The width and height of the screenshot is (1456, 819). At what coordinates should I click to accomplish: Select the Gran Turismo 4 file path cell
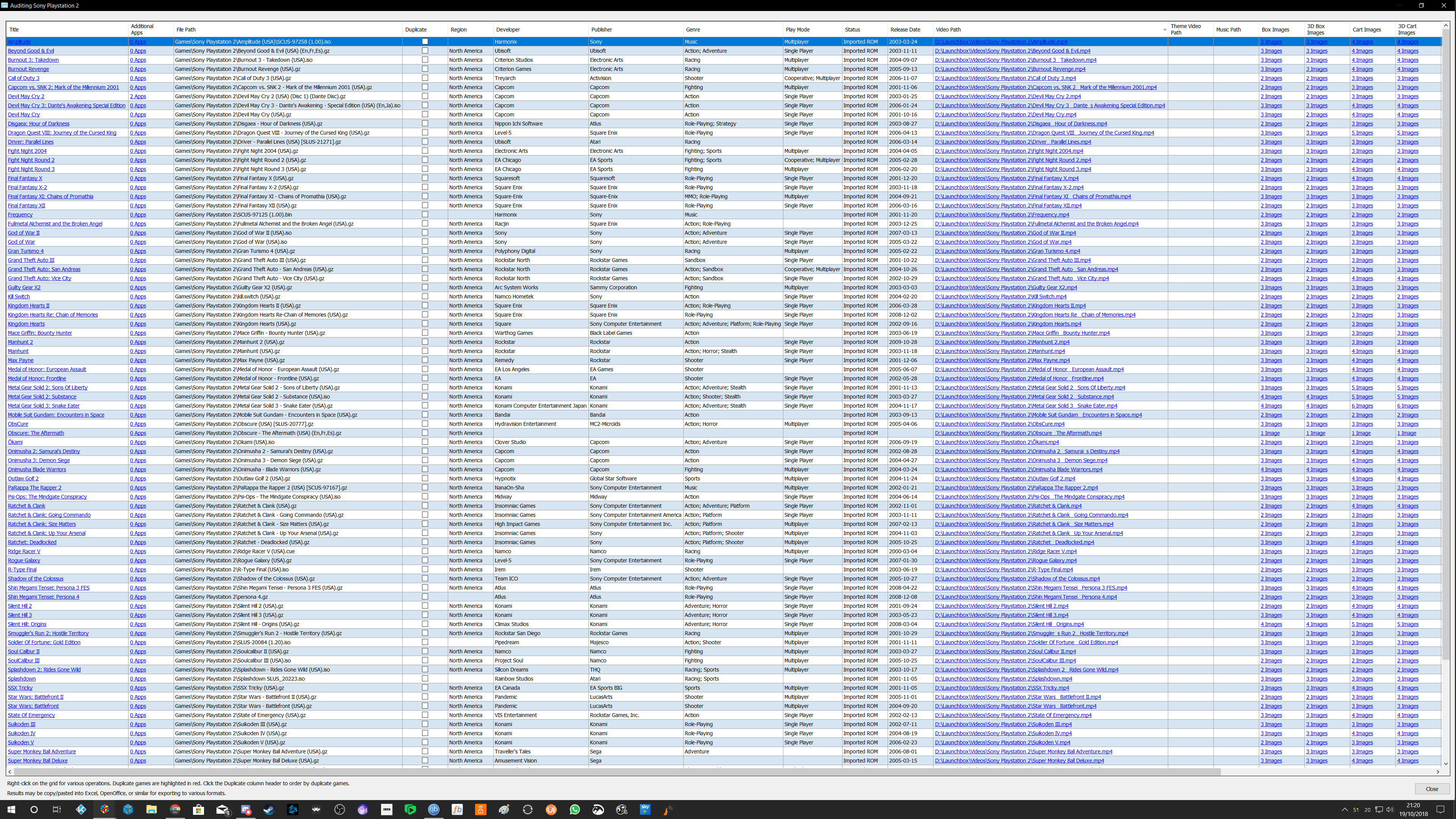(288, 251)
